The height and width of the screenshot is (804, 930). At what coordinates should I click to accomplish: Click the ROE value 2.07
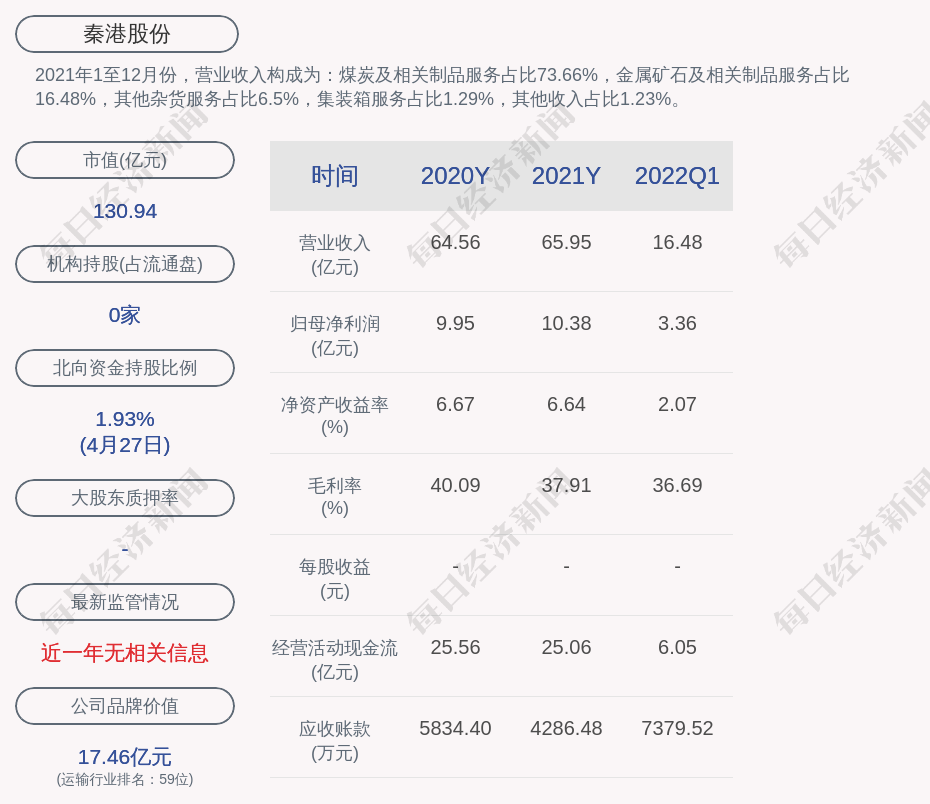click(677, 404)
